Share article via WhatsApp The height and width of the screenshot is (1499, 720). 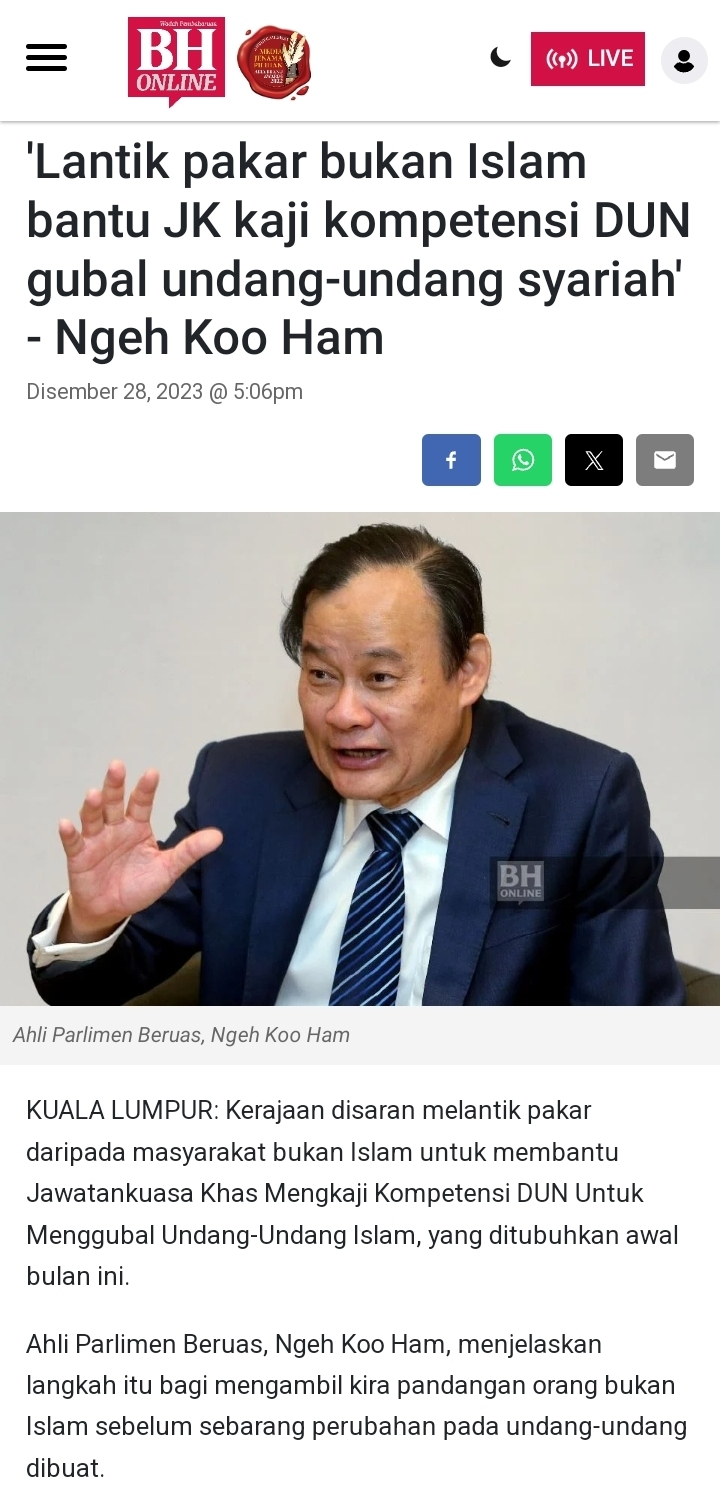coord(523,460)
